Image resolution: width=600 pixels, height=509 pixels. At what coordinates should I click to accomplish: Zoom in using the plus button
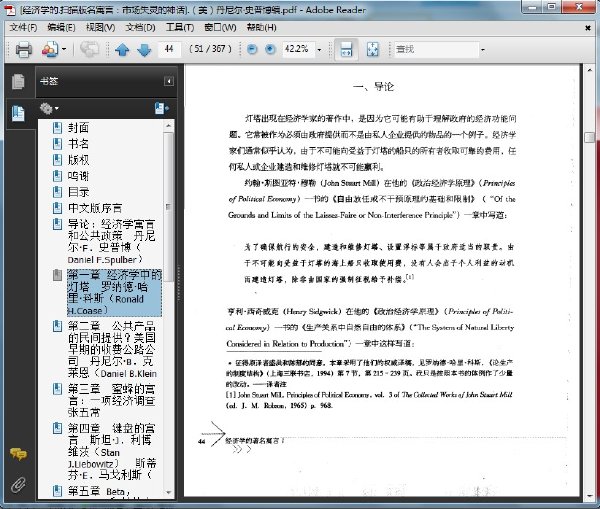pyautogui.click(x=270, y=49)
